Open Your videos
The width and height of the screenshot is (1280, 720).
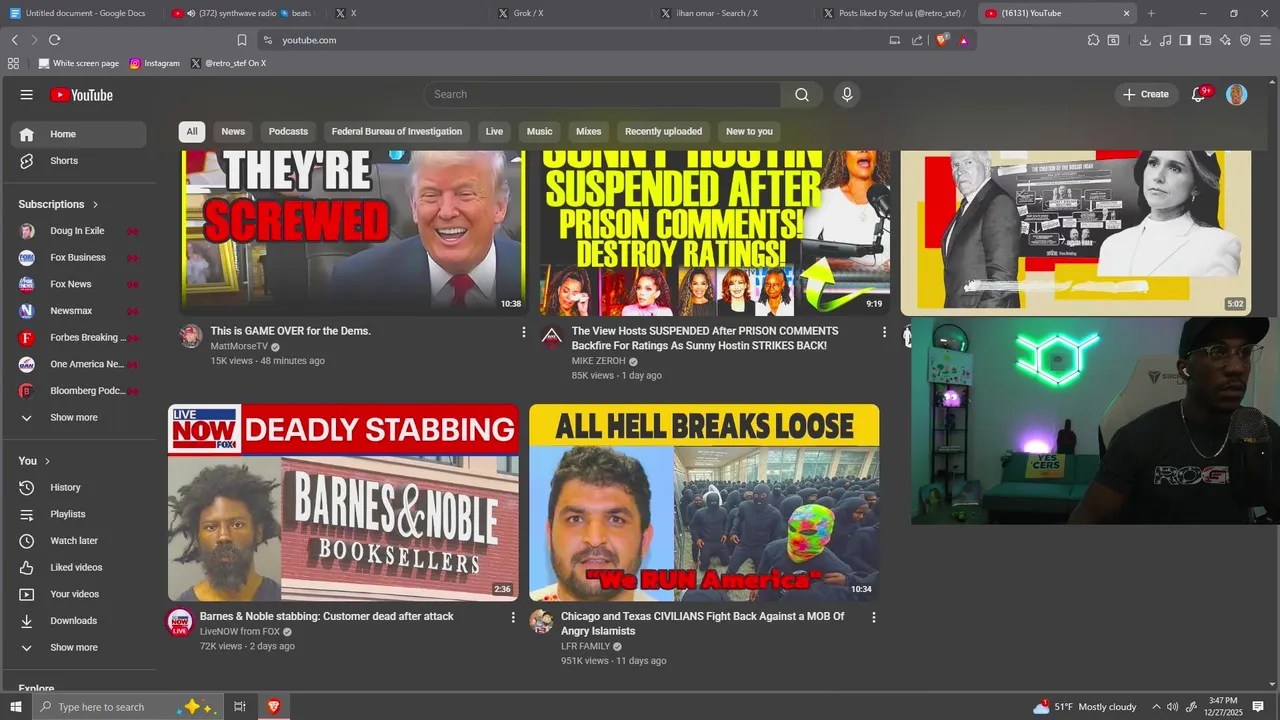pos(78,594)
